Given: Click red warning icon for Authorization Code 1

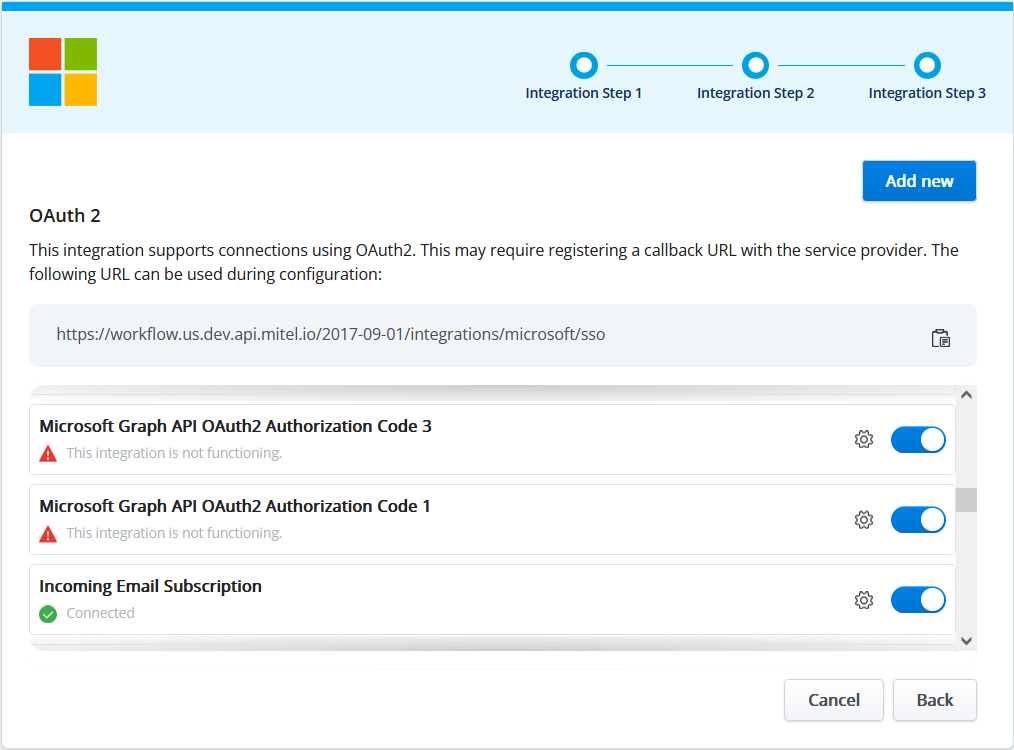Looking at the screenshot, I should [48, 534].
